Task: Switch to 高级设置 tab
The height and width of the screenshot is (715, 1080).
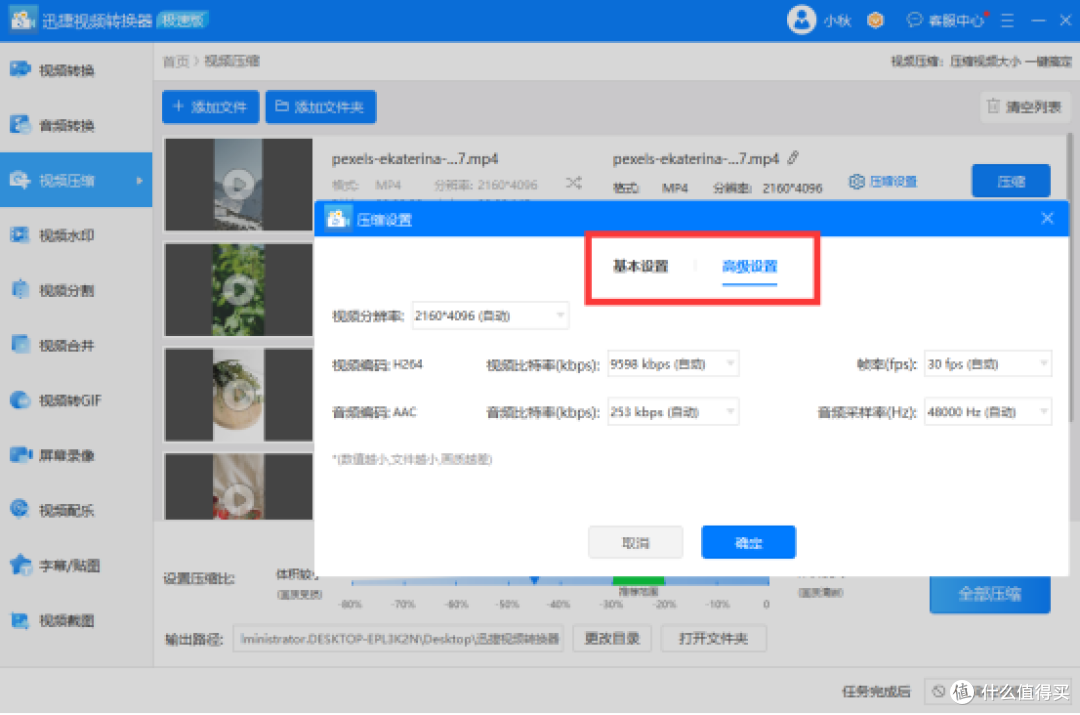Action: [749, 267]
